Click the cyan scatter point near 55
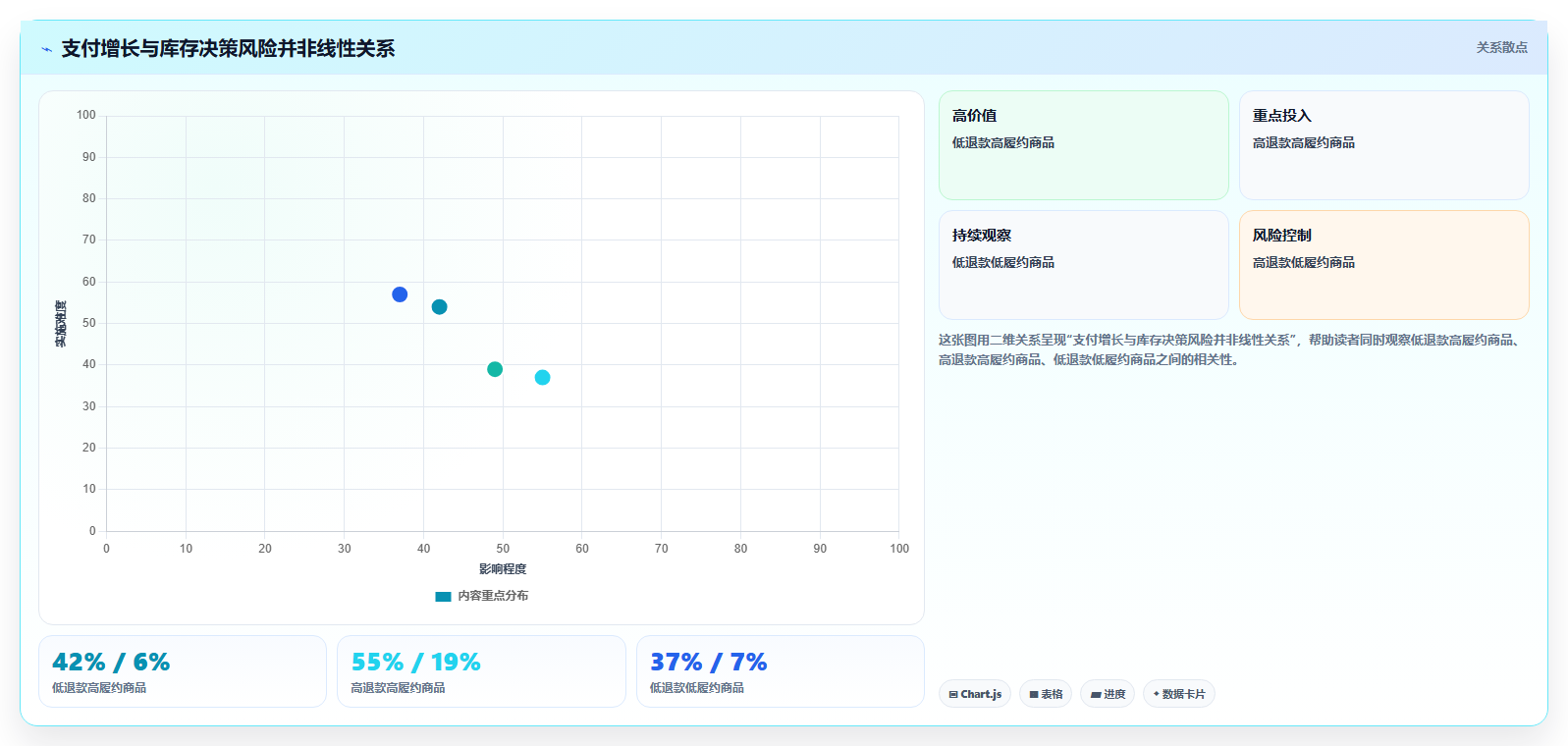The height and width of the screenshot is (746, 1568). pyautogui.click(x=542, y=377)
